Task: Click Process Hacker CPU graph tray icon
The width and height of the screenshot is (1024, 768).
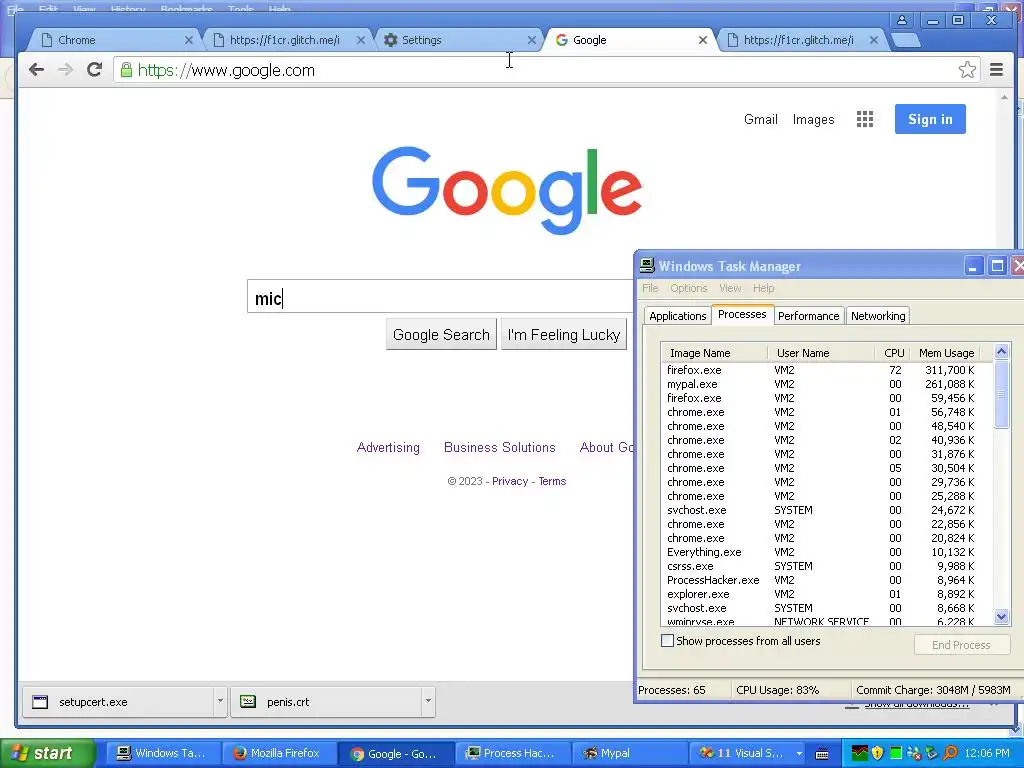Action: 859,753
